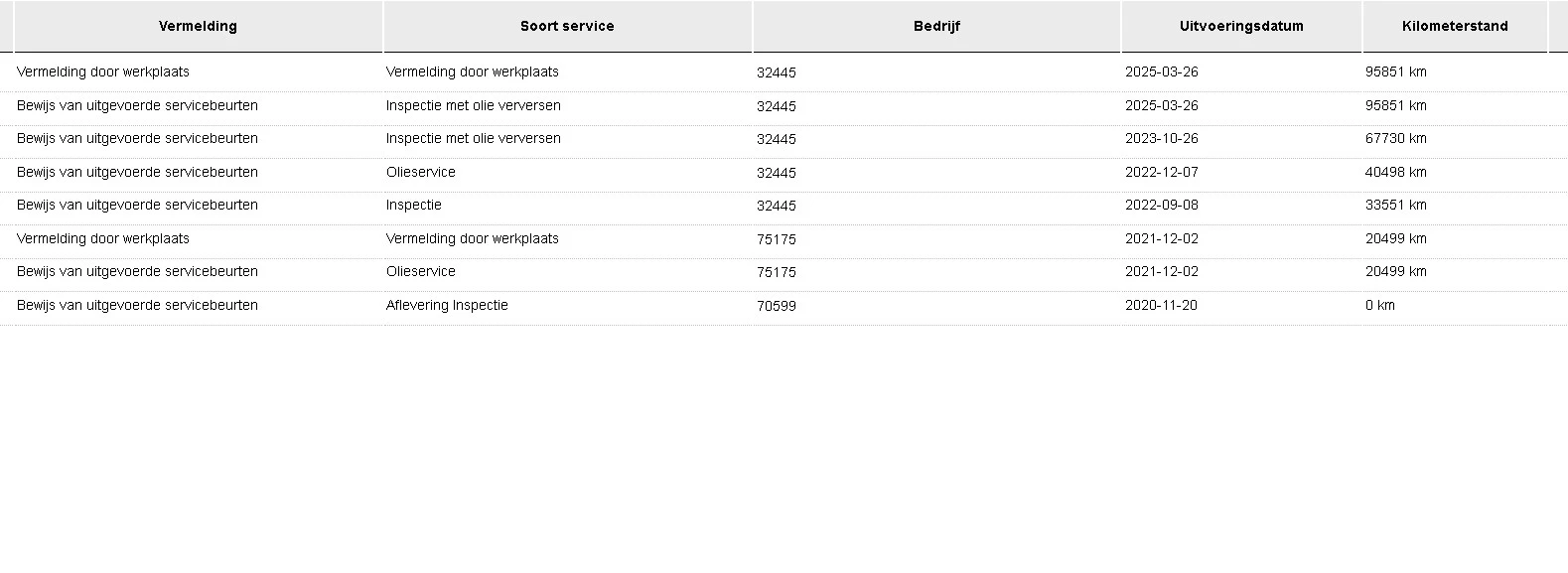This screenshot has width=1568, height=573.
Task: Sort the table by Bedrijf header
Action: point(936,27)
